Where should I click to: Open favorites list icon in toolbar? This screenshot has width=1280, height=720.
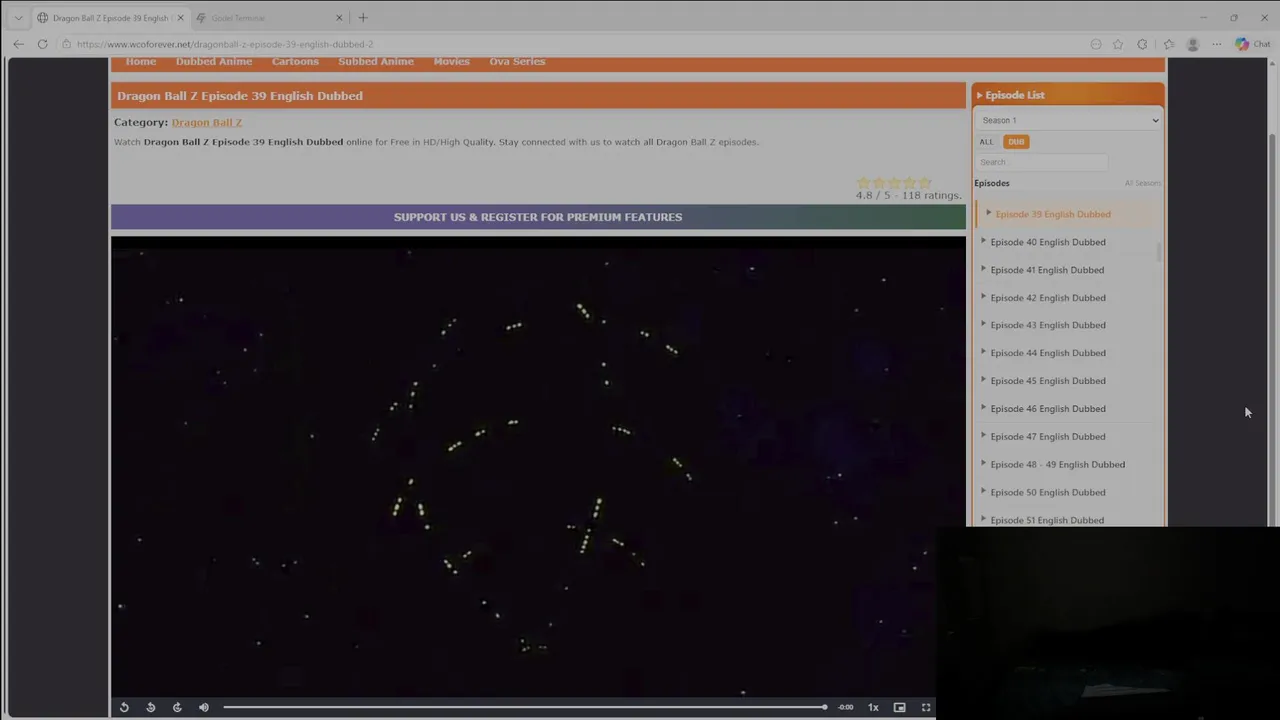pos(1168,44)
